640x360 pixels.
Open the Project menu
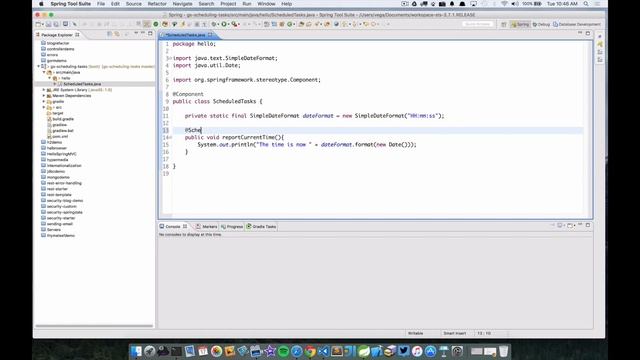tap(228, 4)
